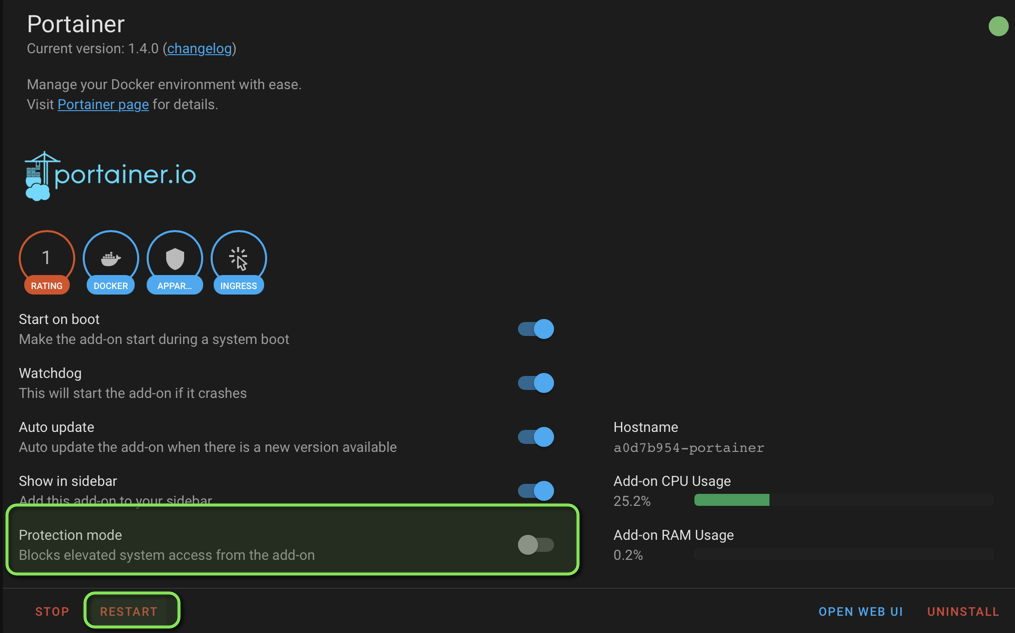Click the 0.2% RAM value
The width and height of the screenshot is (1015, 633).
628,555
